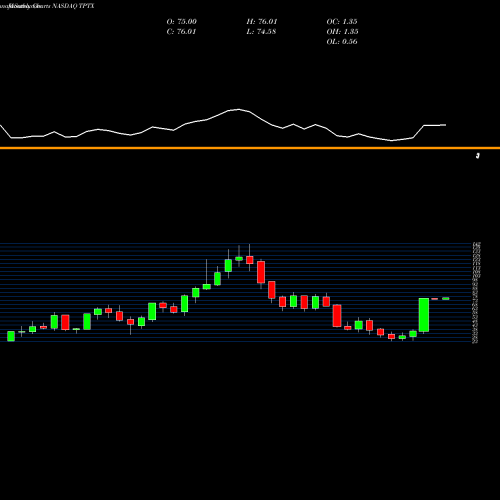Click the tall green candle at the right end
This screenshot has width=500, height=500.
click(424, 315)
